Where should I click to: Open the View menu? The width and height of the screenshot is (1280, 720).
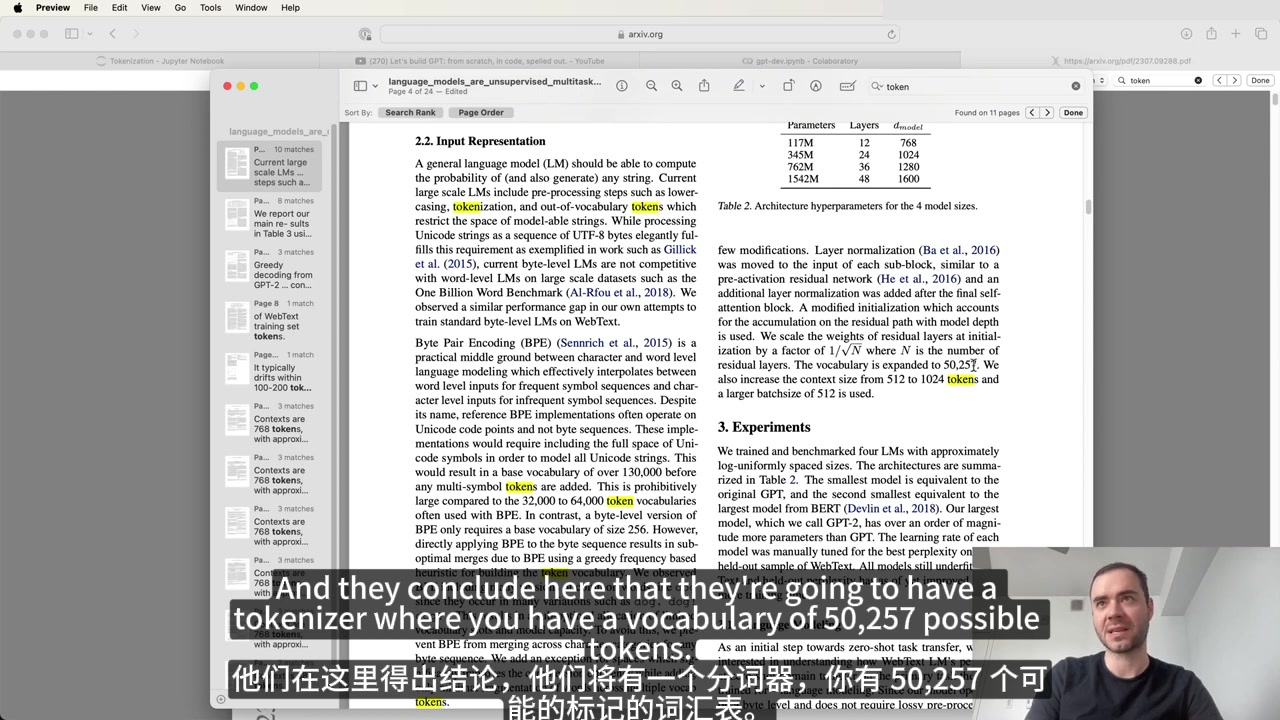151,7
